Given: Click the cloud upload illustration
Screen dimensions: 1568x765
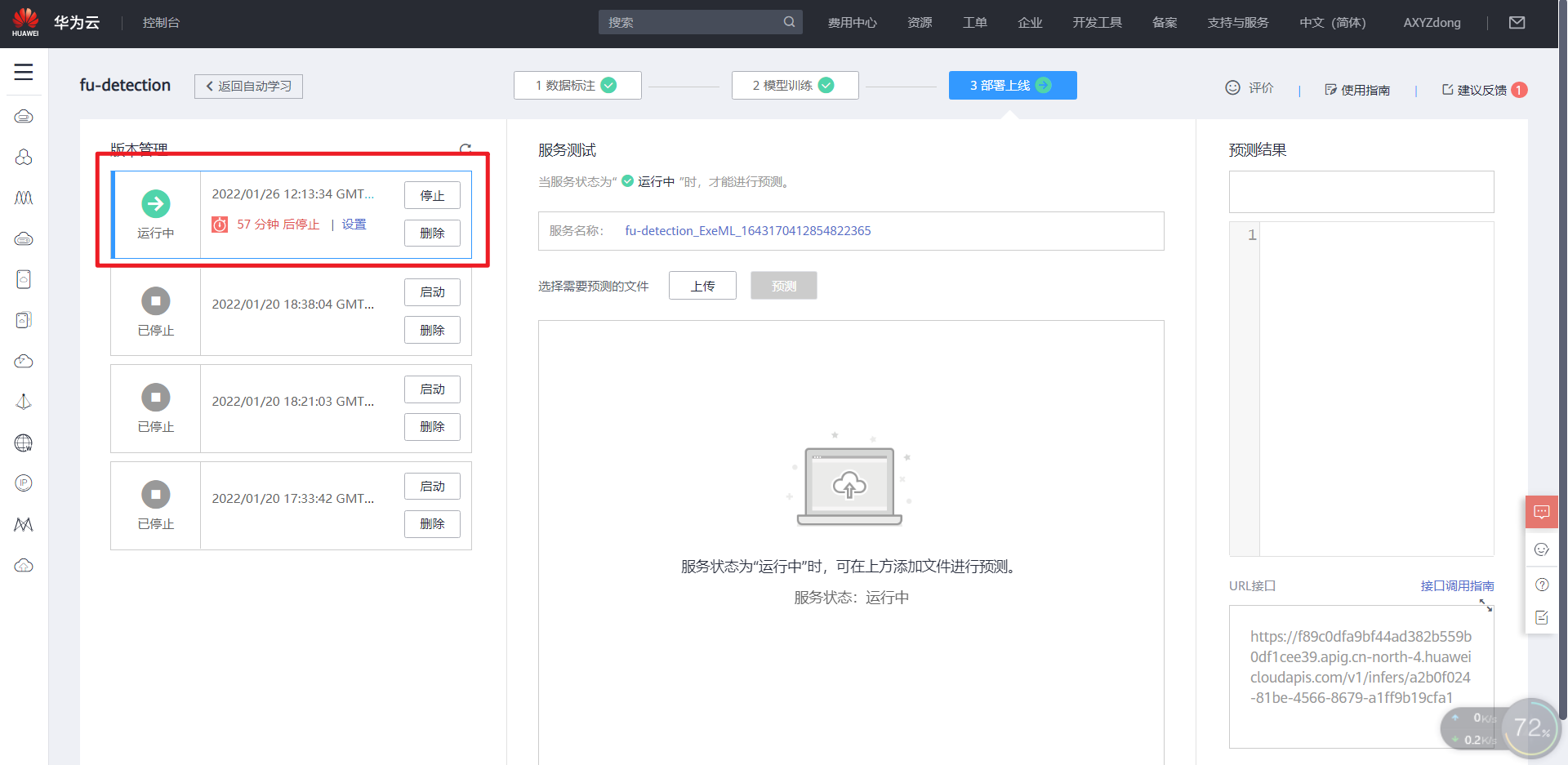Looking at the screenshot, I should click(x=849, y=480).
